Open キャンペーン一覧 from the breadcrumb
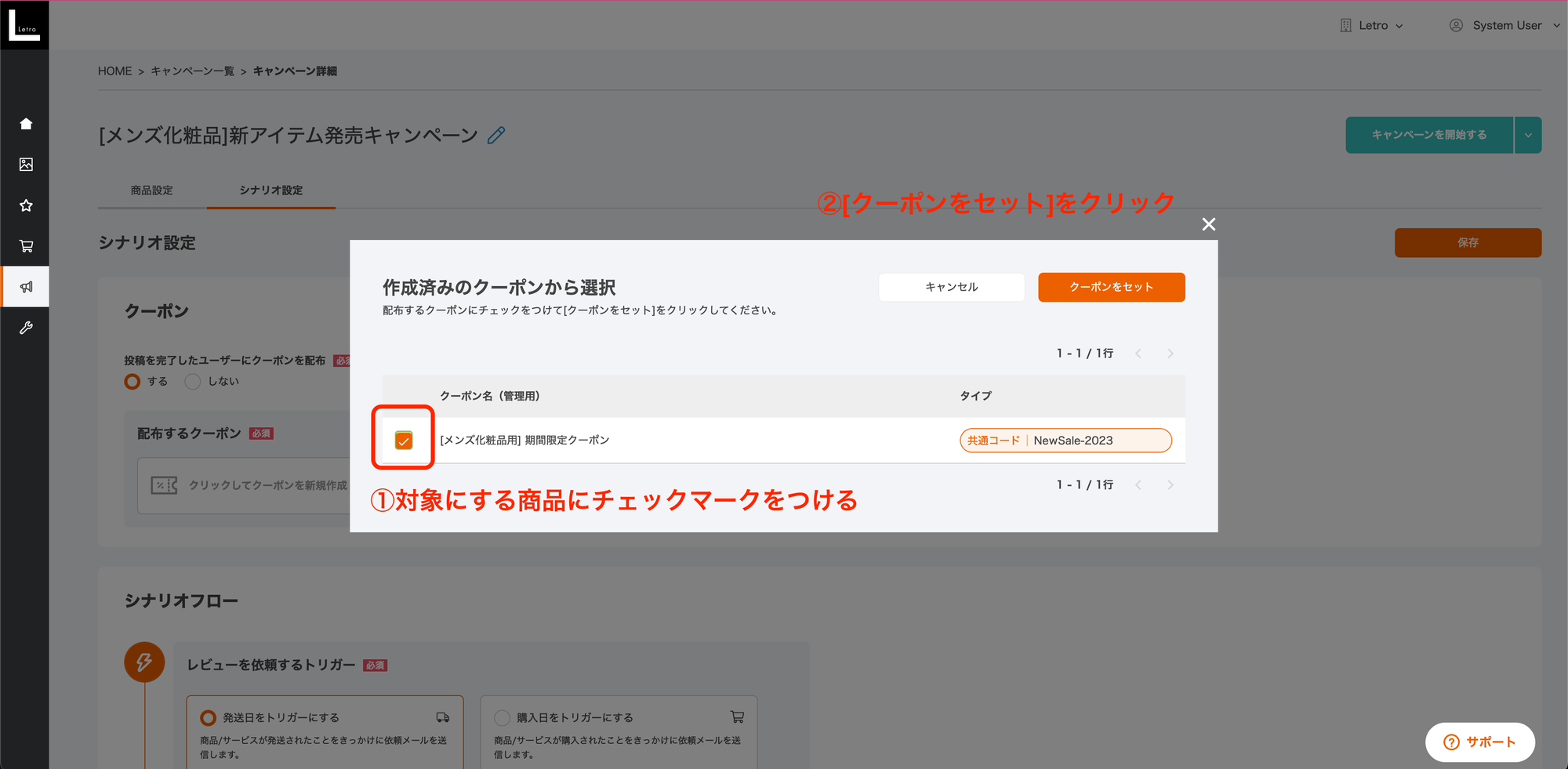1568x769 pixels. (191, 71)
